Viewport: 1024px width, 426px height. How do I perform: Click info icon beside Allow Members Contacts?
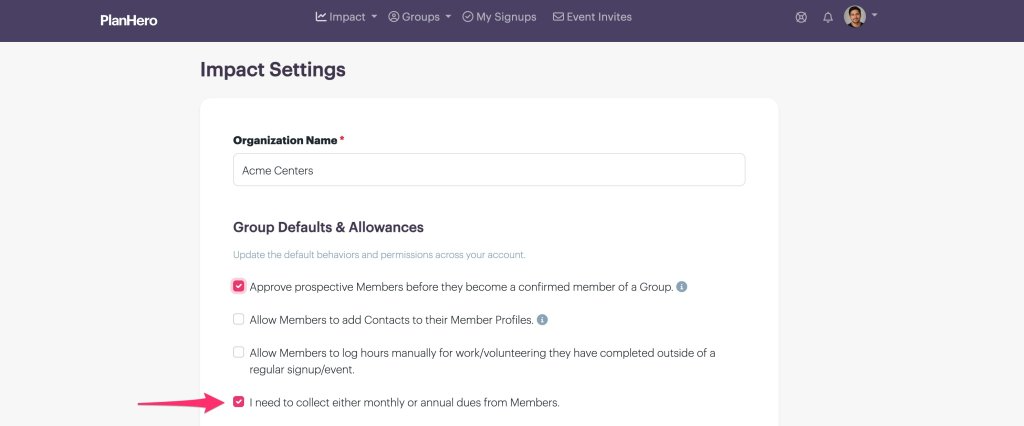pyautogui.click(x=542, y=320)
